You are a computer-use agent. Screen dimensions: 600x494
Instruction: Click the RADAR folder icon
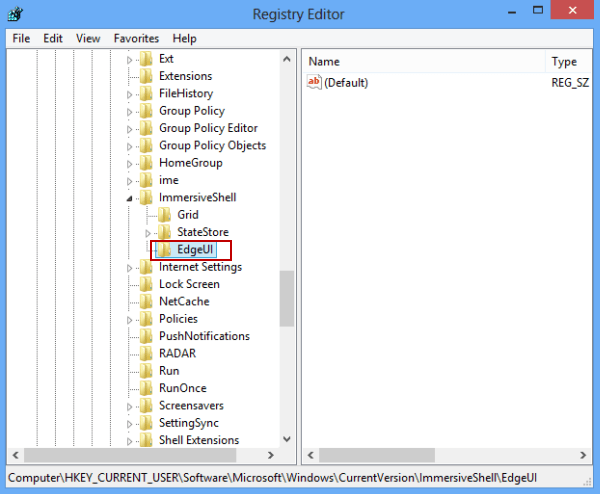pyautogui.click(x=146, y=353)
